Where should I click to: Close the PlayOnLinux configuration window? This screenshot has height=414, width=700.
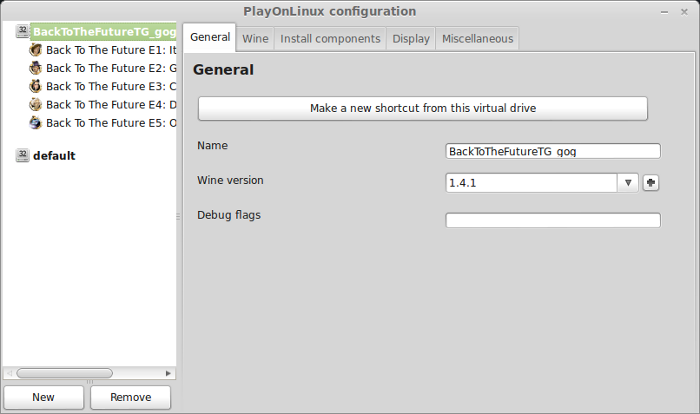click(684, 13)
